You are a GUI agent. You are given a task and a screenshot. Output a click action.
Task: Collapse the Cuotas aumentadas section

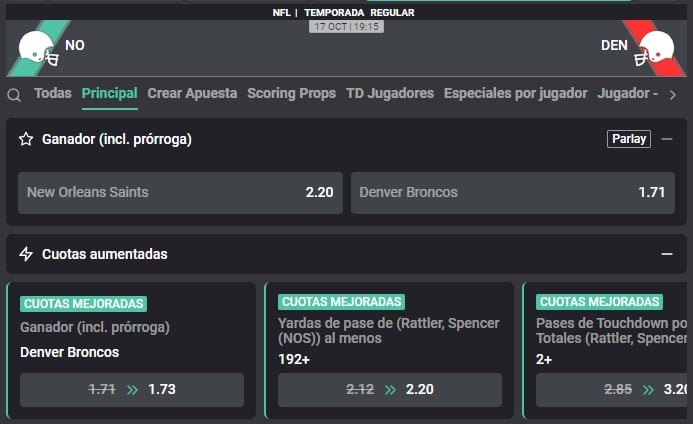click(667, 254)
